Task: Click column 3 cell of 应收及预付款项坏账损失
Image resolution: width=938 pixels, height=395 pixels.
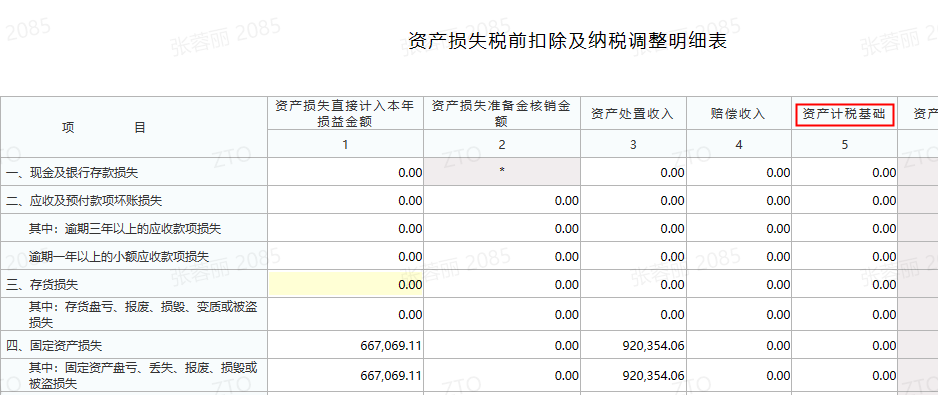Action: click(633, 200)
